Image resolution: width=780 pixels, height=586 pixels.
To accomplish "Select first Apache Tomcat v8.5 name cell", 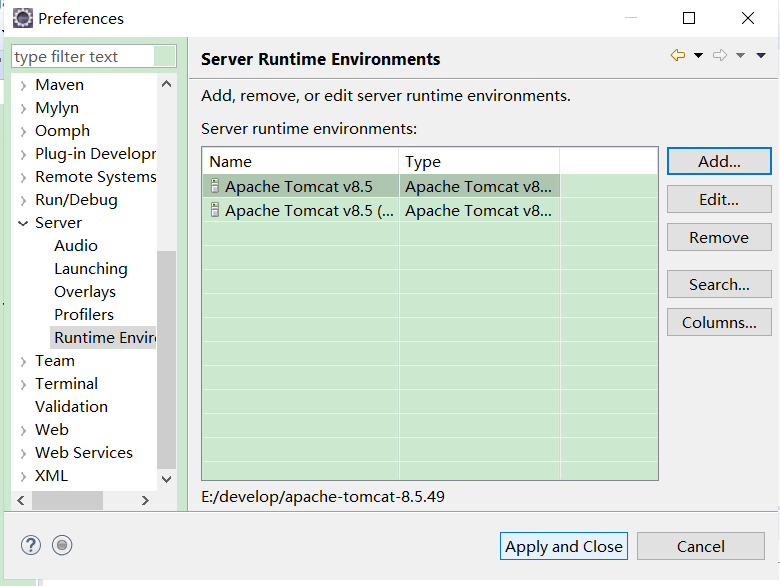I will (x=300, y=186).
